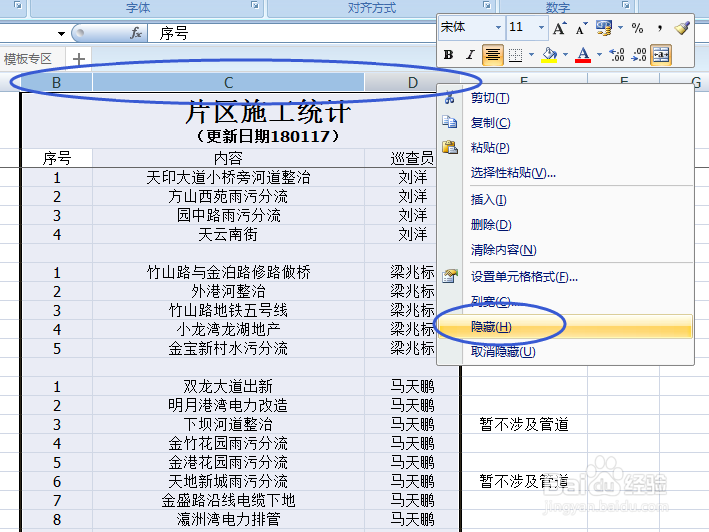The height and width of the screenshot is (532, 709).
Task: Apply the percent style
Action: [638, 28]
